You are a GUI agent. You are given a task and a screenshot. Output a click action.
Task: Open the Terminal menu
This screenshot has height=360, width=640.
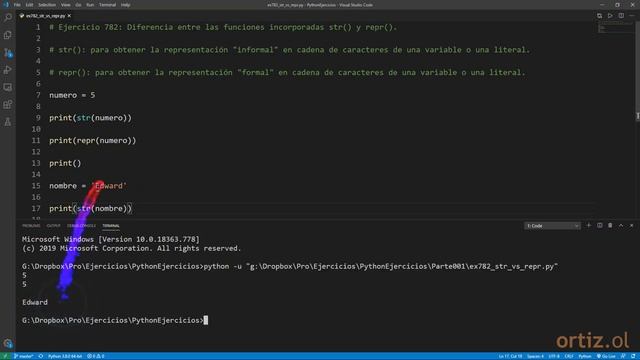tap(107, 5)
